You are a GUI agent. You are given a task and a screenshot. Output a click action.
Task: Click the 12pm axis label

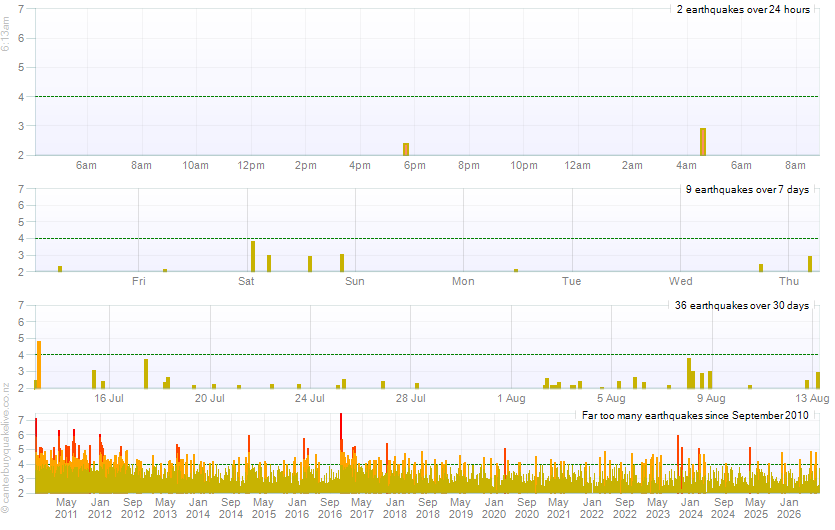251,166
